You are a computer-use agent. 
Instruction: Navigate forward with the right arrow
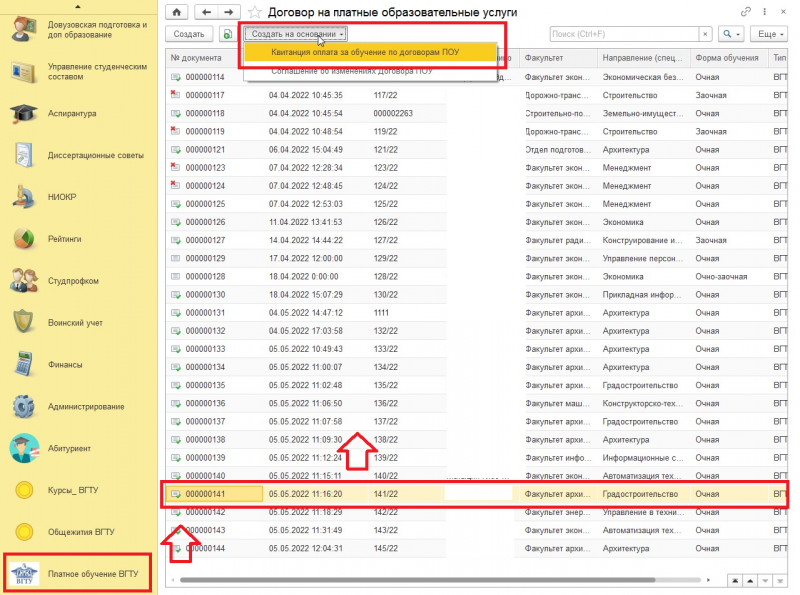[x=229, y=12]
